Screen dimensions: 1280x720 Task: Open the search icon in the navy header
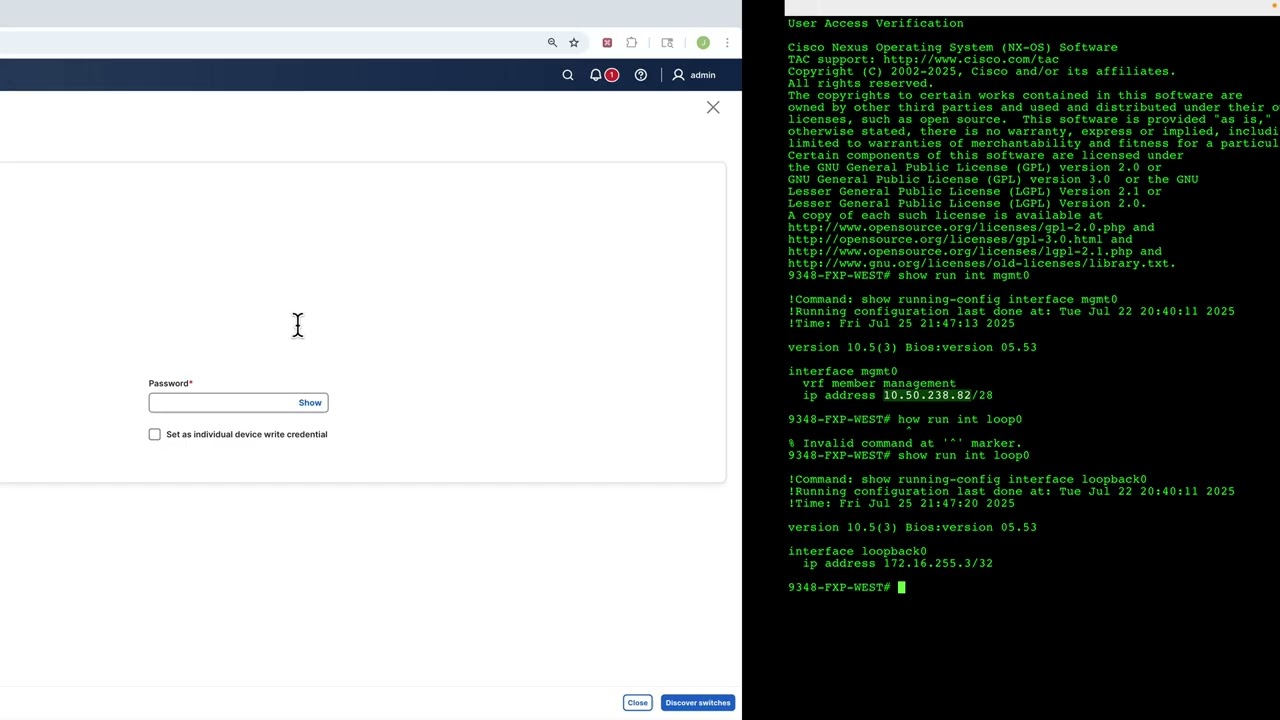click(568, 75)
